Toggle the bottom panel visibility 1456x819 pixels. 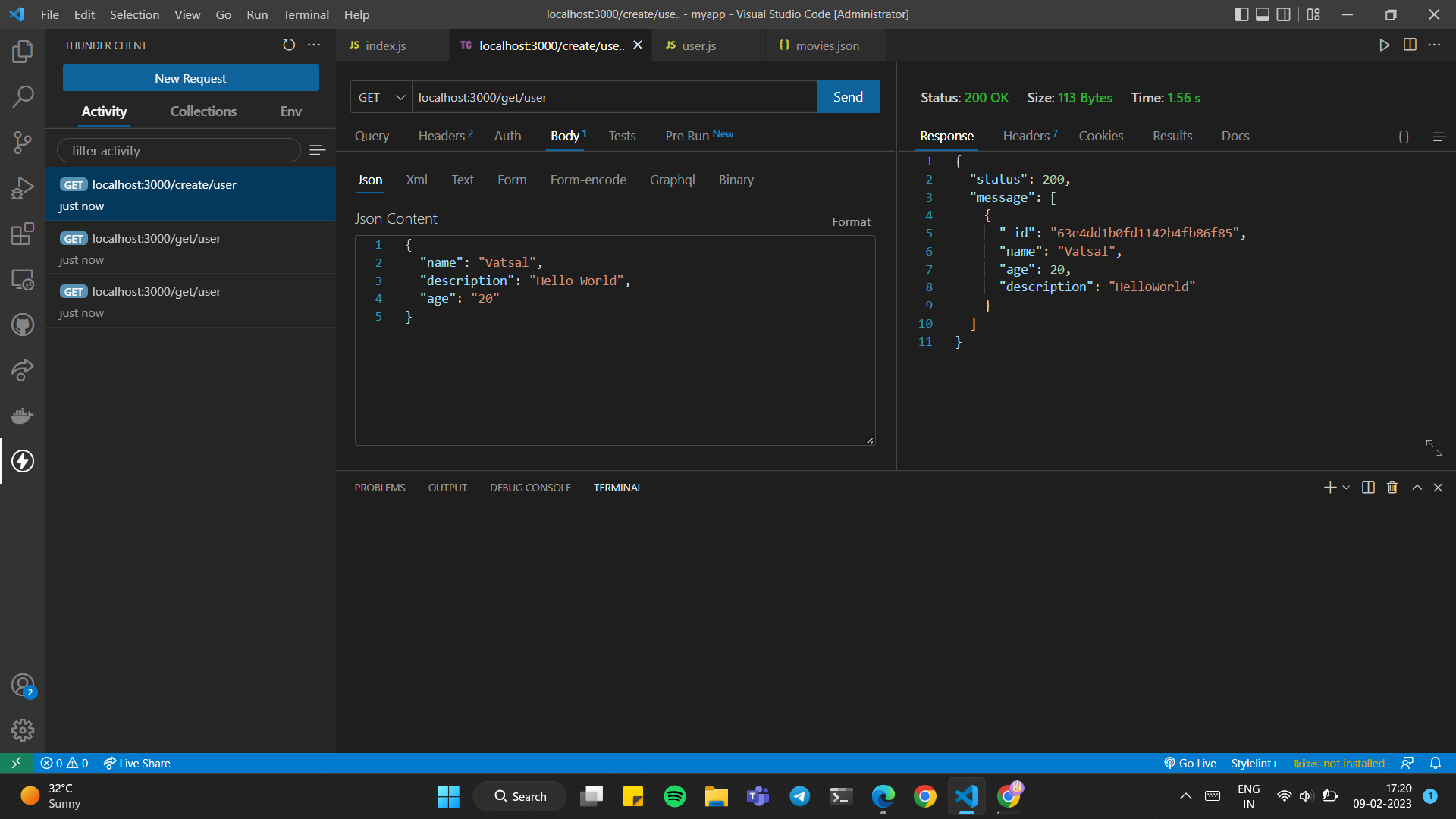[1263, 14]
